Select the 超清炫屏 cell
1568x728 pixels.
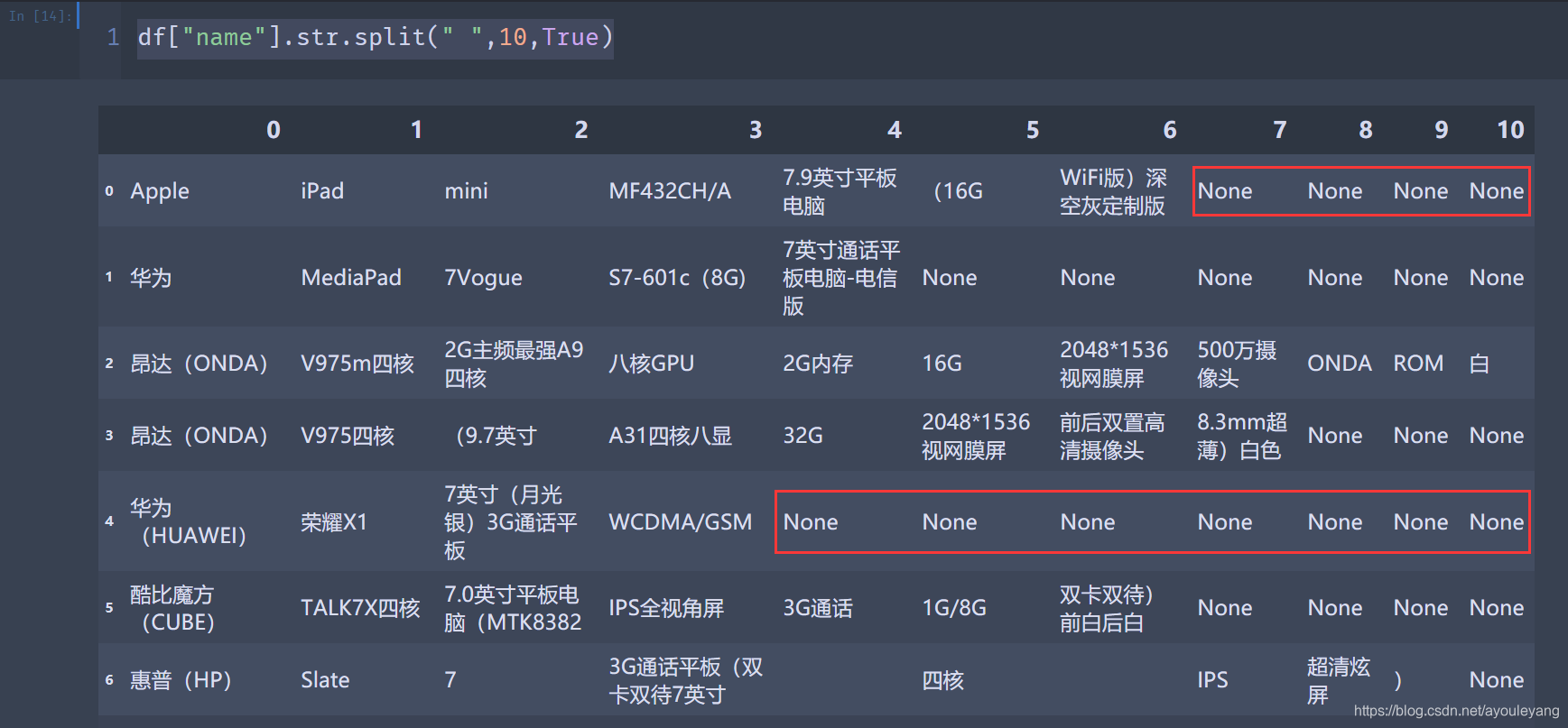pos(1339,680)
